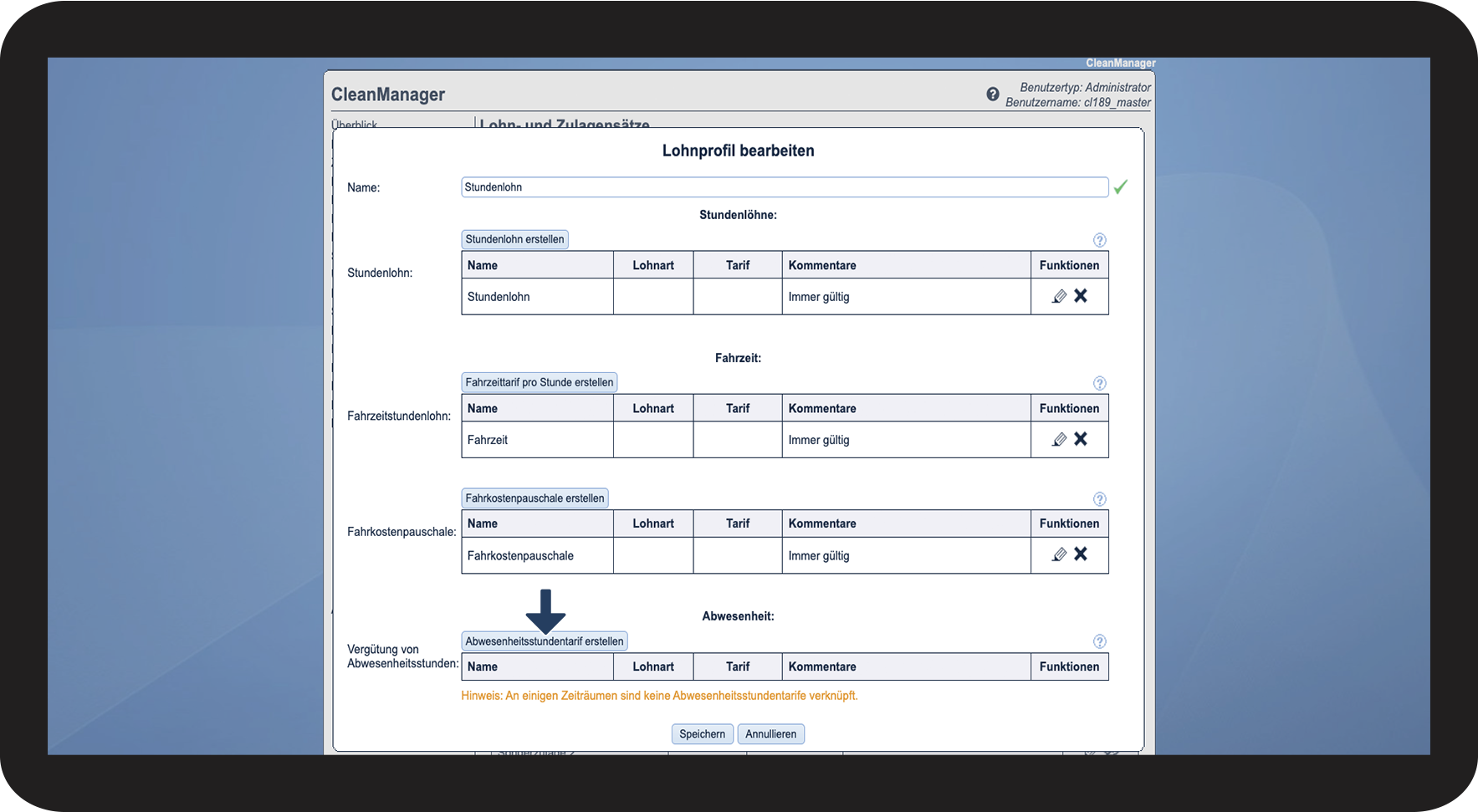Edit the Fahrzeit row with pencil icon
This screenshot has height=812, width=1478.
[x=1059, y=439]
